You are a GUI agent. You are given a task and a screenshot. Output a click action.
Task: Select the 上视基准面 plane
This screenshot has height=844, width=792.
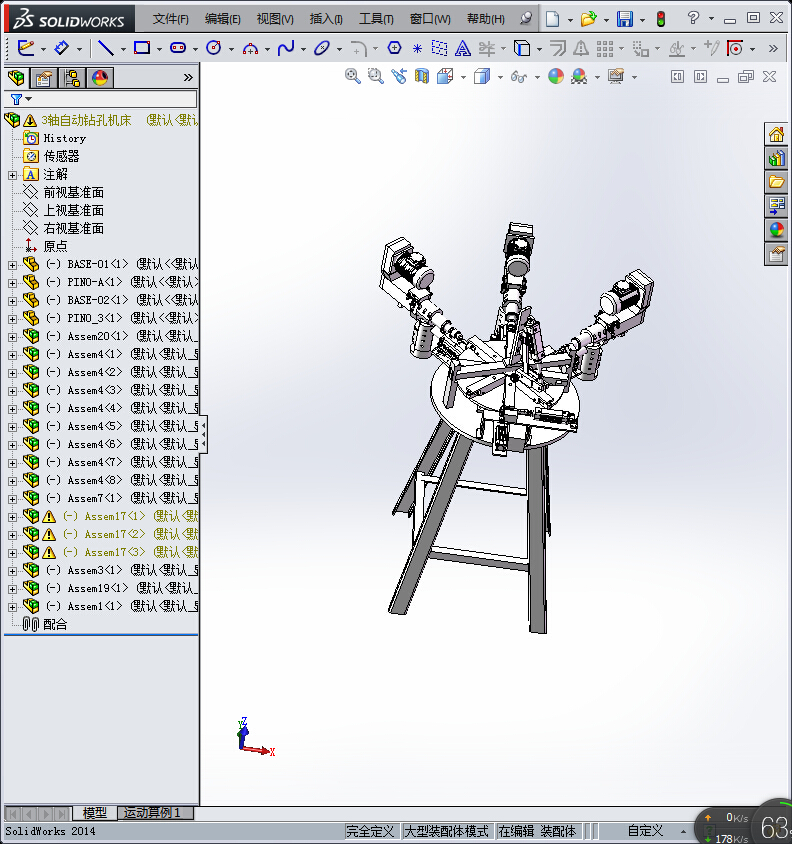[x=73, y=210]
